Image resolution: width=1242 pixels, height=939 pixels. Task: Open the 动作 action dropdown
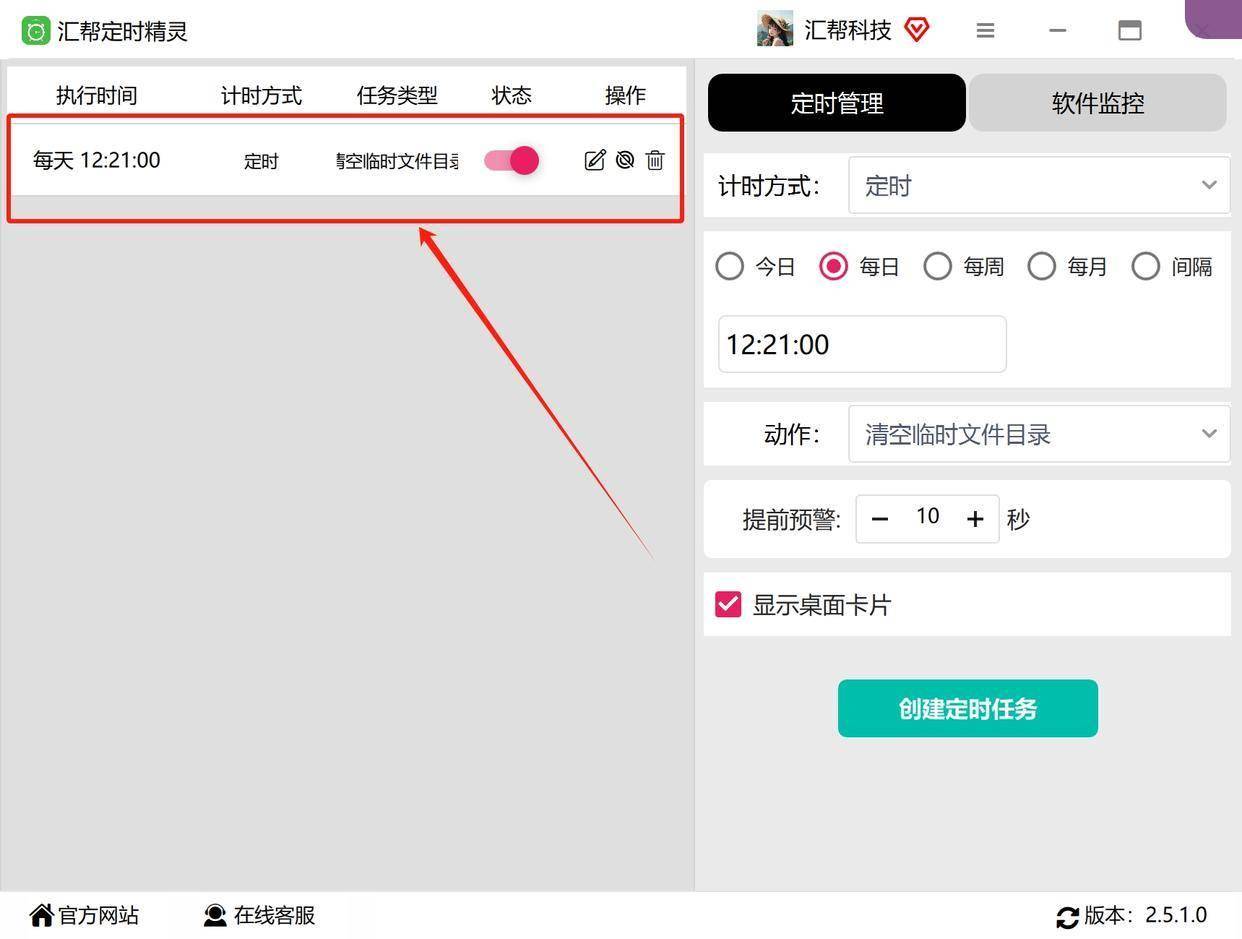pyautogui.click(x=1038, y=434)
